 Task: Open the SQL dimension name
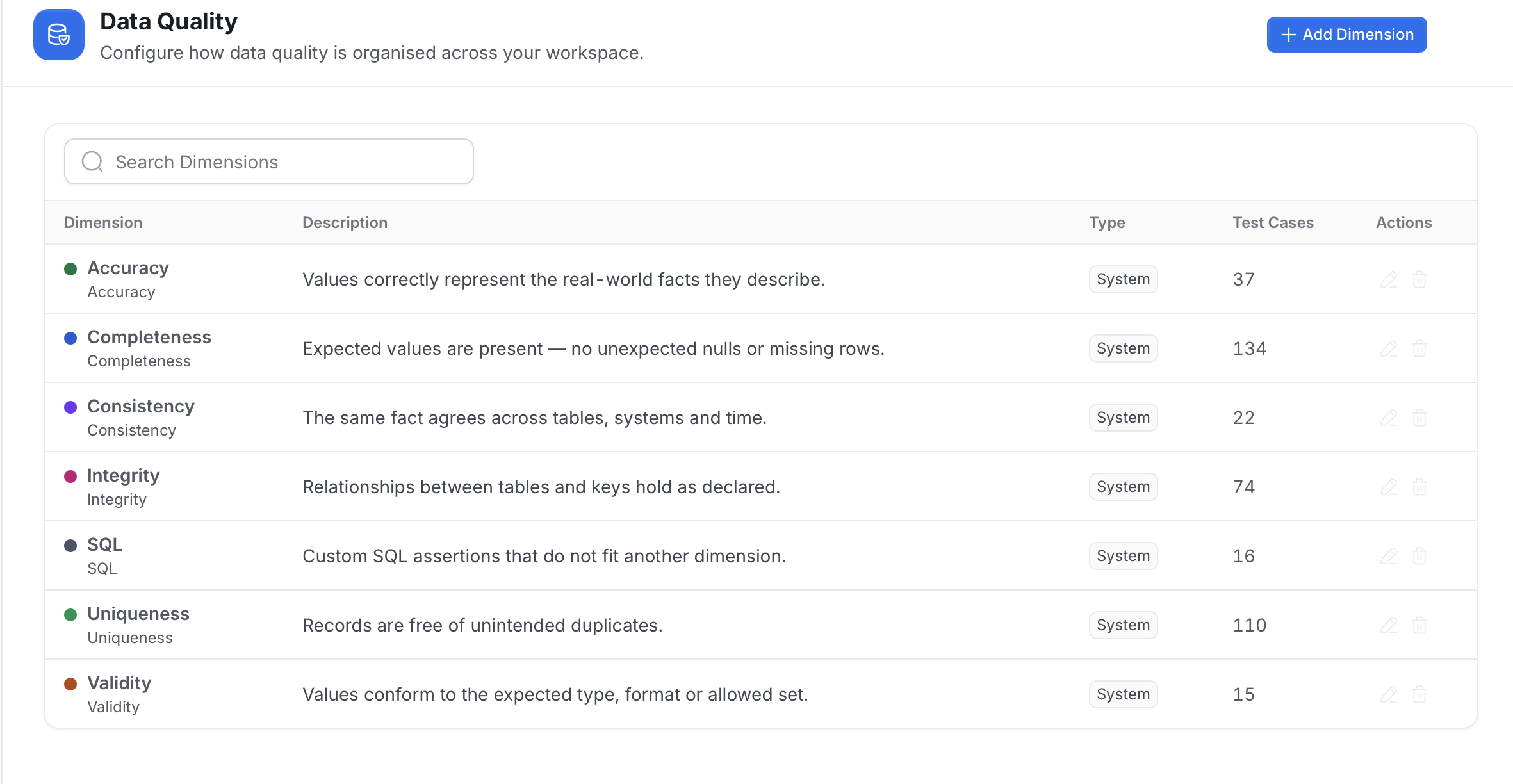[x=104, y=544]
